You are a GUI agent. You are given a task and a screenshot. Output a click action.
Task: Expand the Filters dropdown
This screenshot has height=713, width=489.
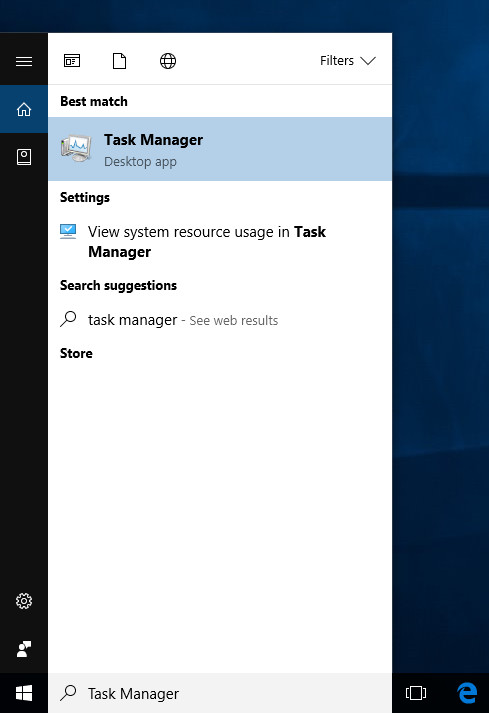tap(348, 60)
